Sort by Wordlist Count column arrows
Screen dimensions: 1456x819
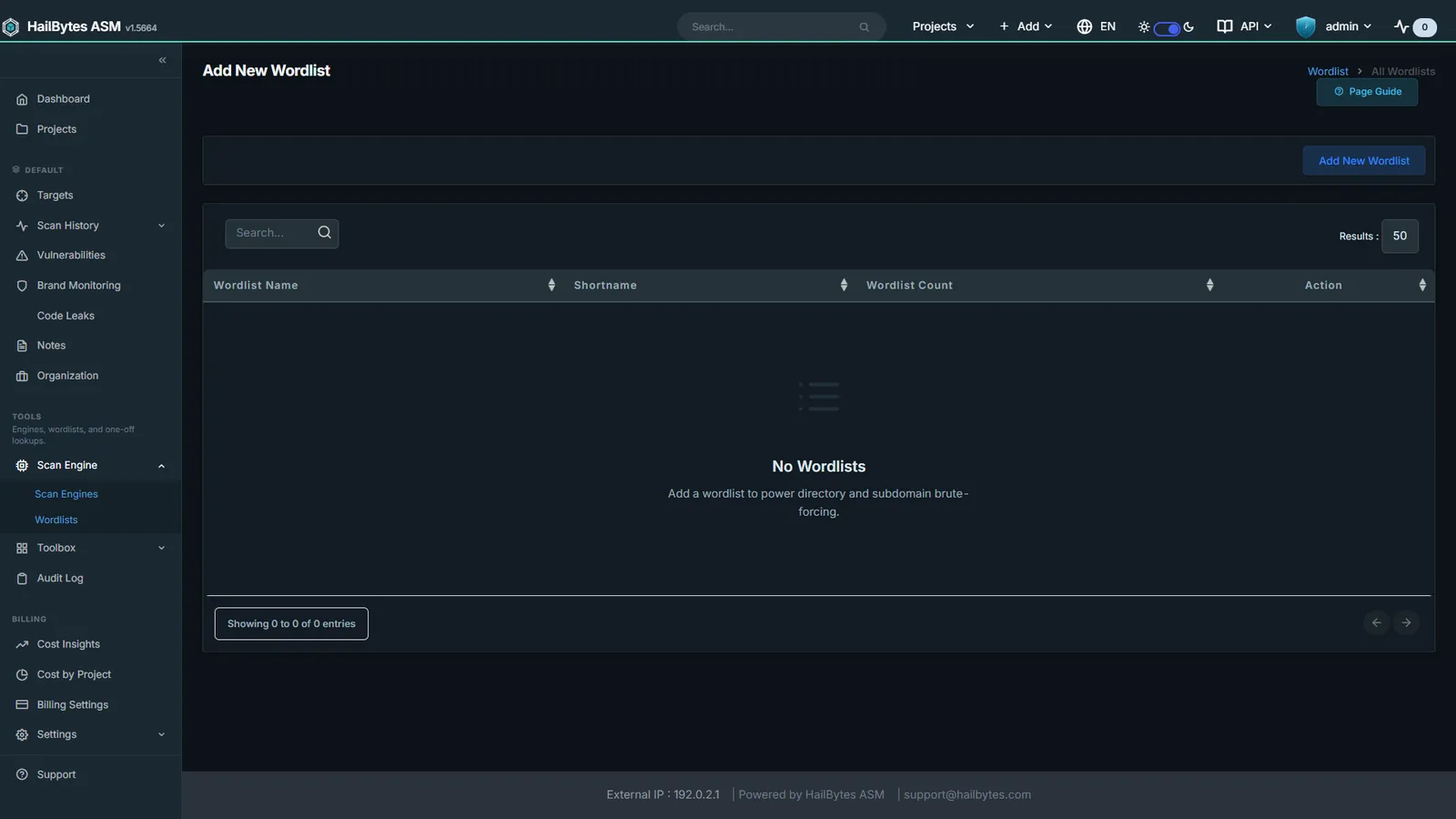click(1209, 285)
